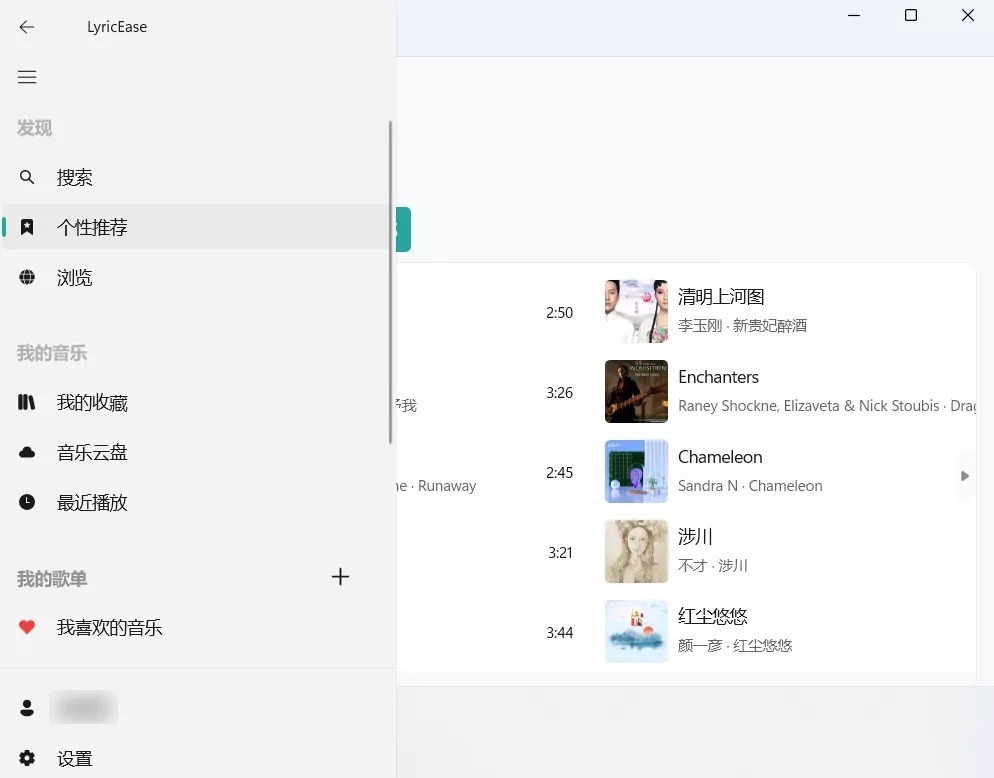Collapse the hamburger navigation menu
The image size is (994, 778).
pyautogui.click(x=27, y=77)
